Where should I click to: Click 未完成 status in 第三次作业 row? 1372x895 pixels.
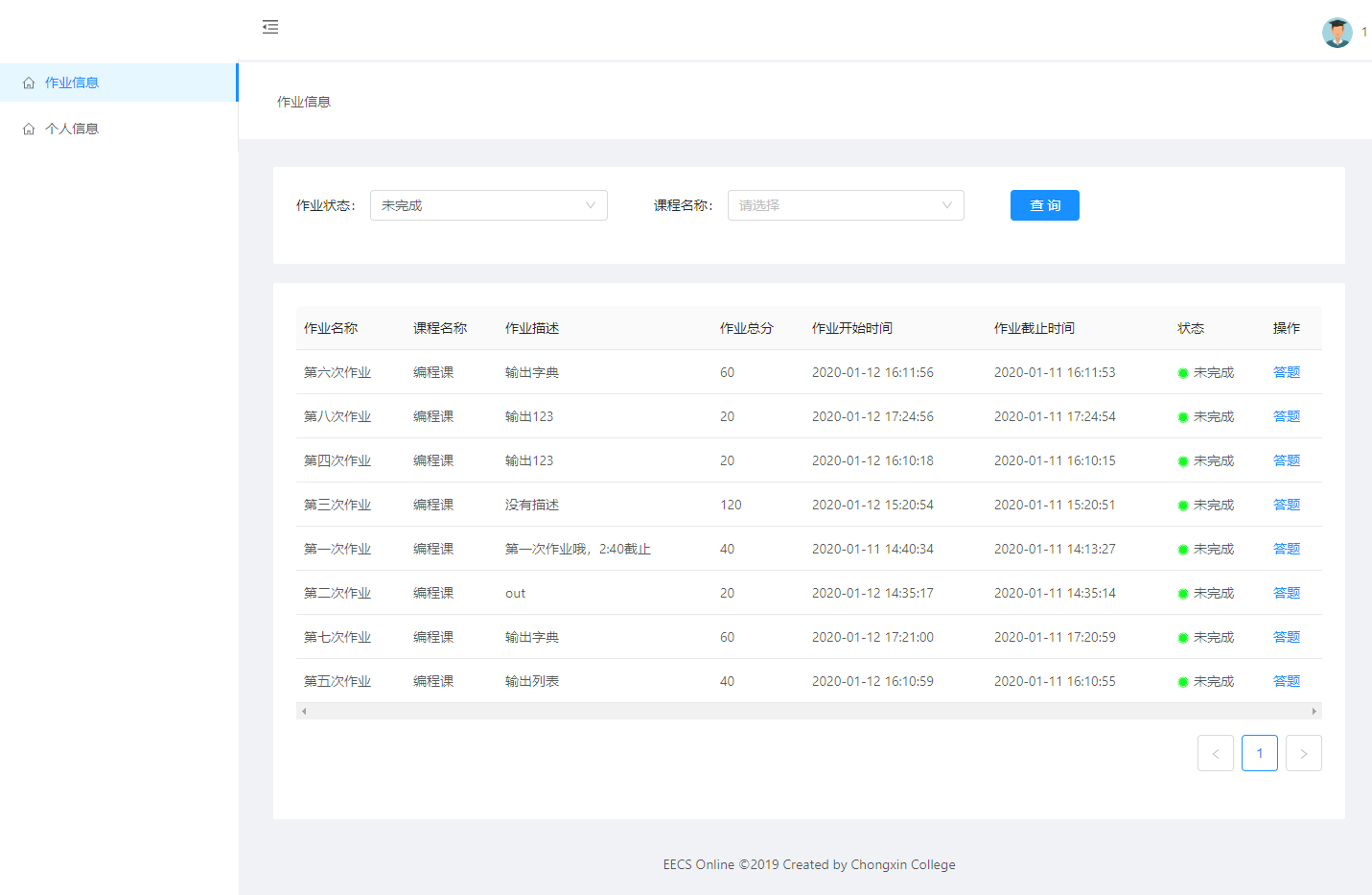[1214, 505]
